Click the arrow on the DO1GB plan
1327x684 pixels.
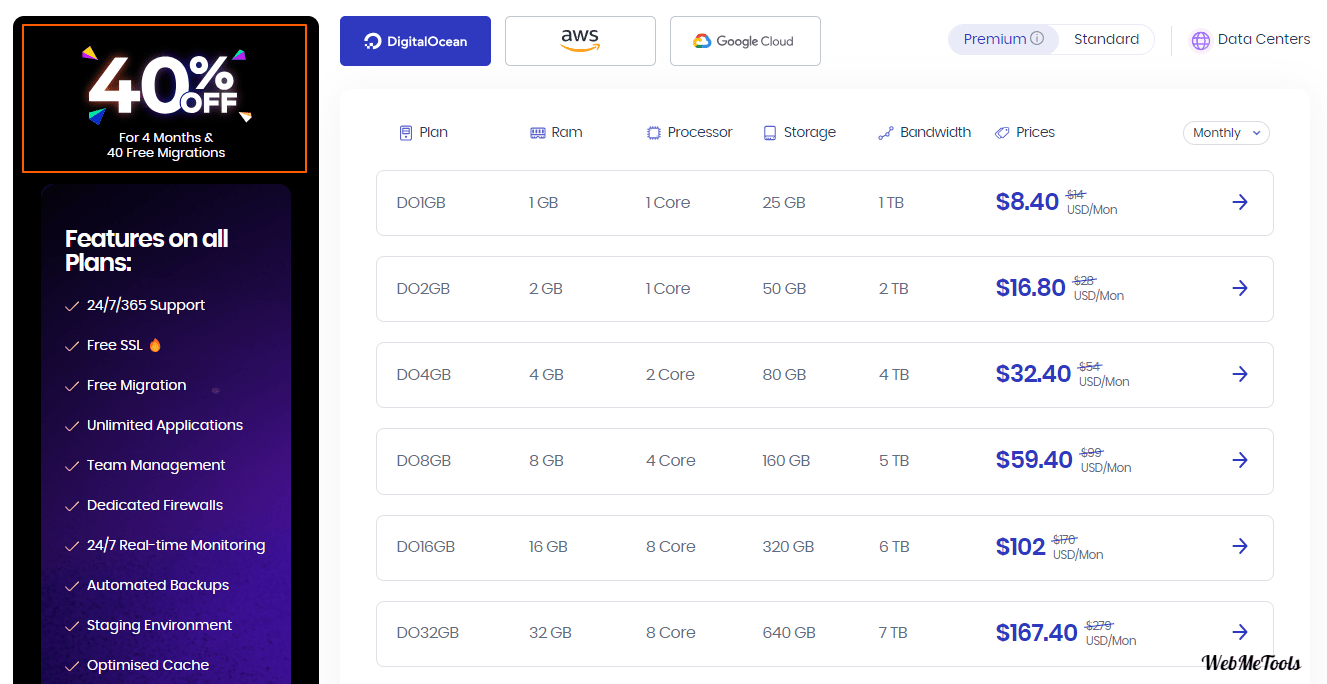[x=1240, y=202]
